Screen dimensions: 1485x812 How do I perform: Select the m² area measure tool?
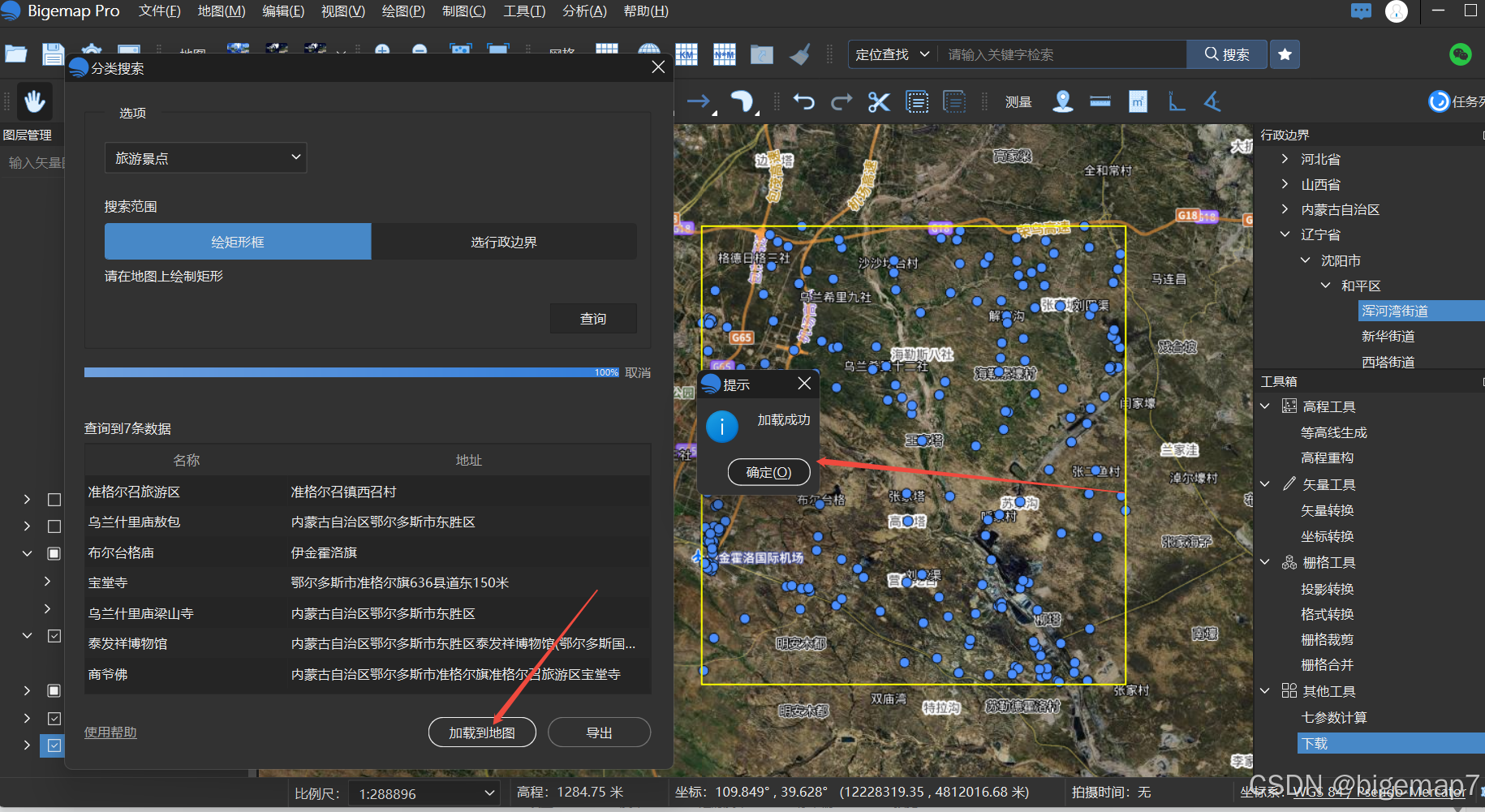(1138, 101)
